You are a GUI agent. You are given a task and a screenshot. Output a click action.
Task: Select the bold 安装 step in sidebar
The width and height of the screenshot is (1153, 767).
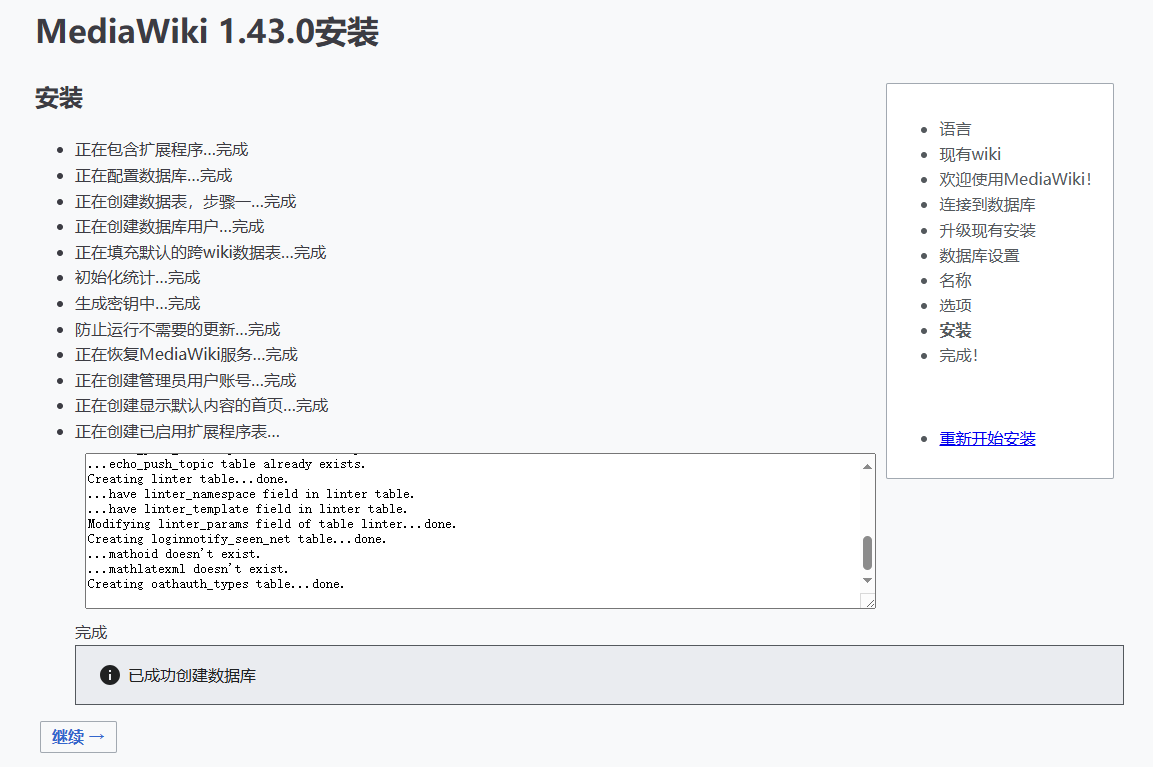954,331
